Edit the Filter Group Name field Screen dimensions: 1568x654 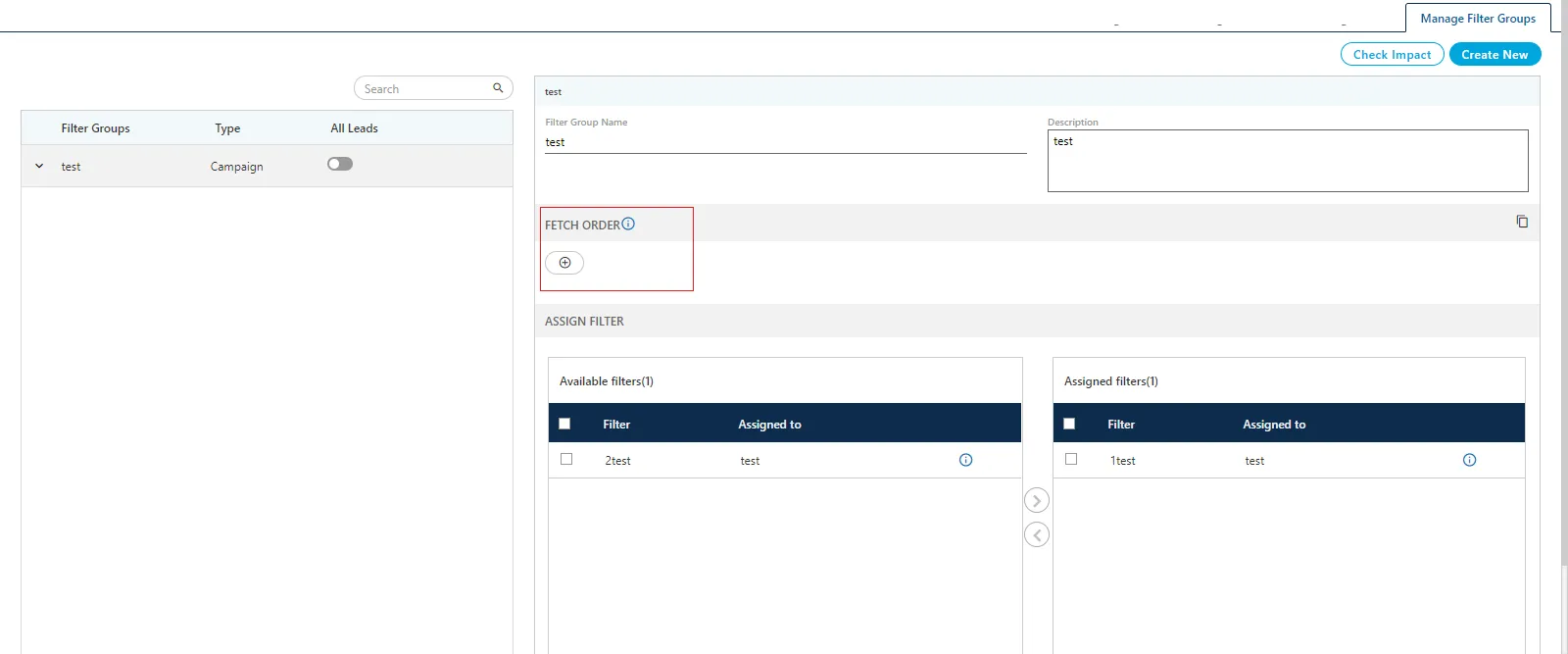[x=785, y=142]
